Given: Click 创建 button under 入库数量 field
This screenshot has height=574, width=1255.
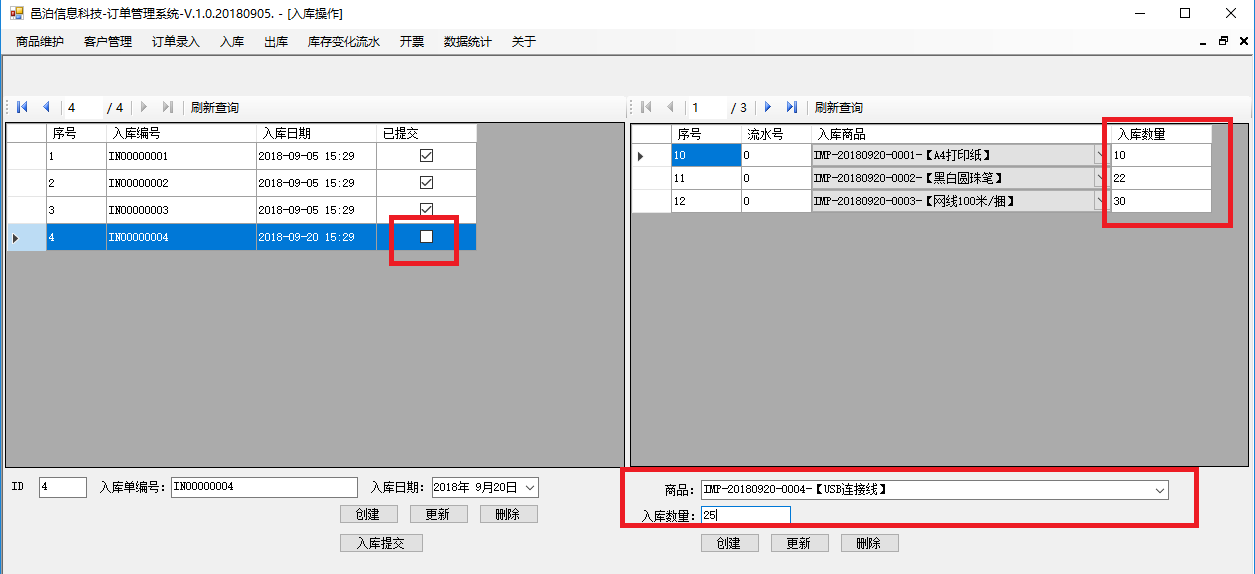Looking at the screenshot, I should coord(730,543).
